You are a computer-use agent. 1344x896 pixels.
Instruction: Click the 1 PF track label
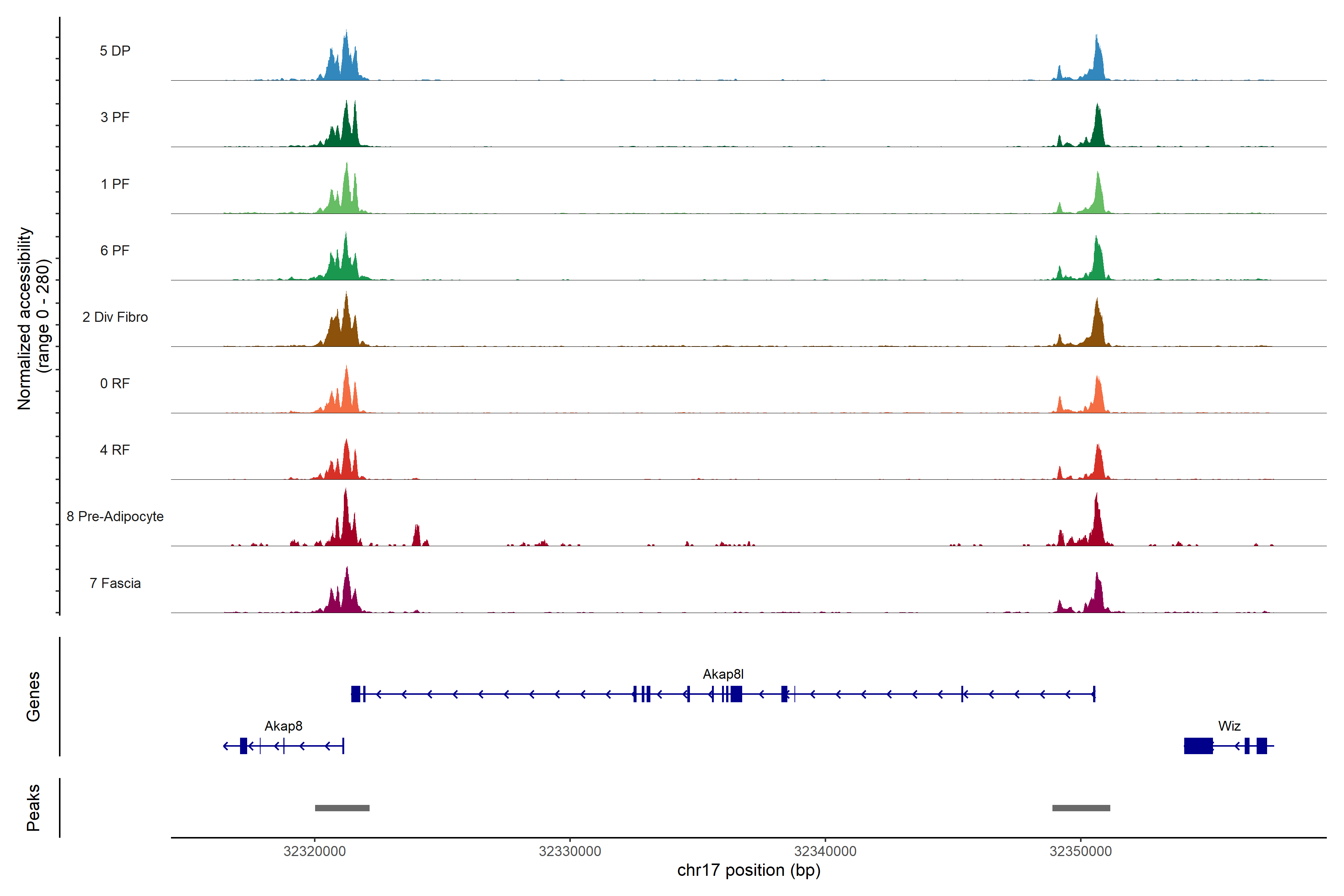115,184
